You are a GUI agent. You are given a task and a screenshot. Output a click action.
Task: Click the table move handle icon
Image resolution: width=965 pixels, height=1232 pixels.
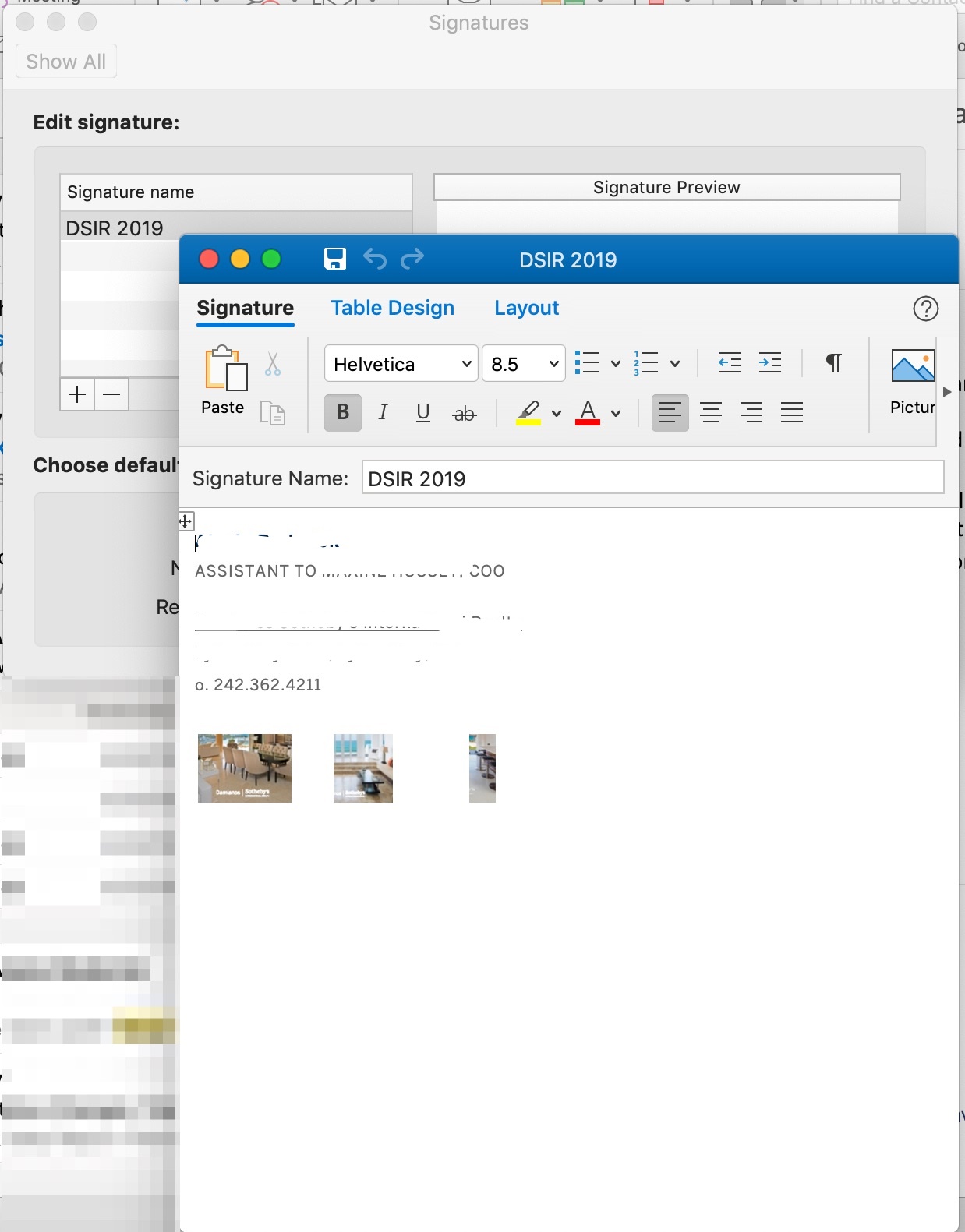(x=186, y=521)
